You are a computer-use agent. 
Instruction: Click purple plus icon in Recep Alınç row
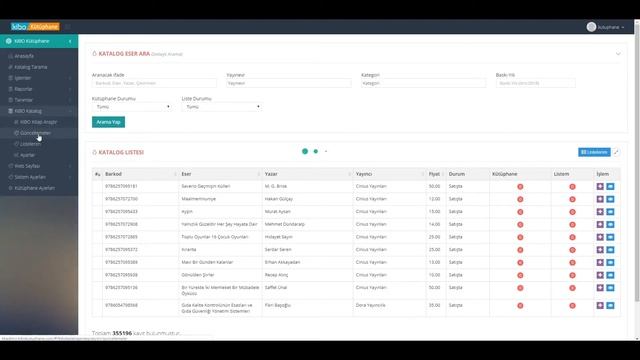pos(600,275)
